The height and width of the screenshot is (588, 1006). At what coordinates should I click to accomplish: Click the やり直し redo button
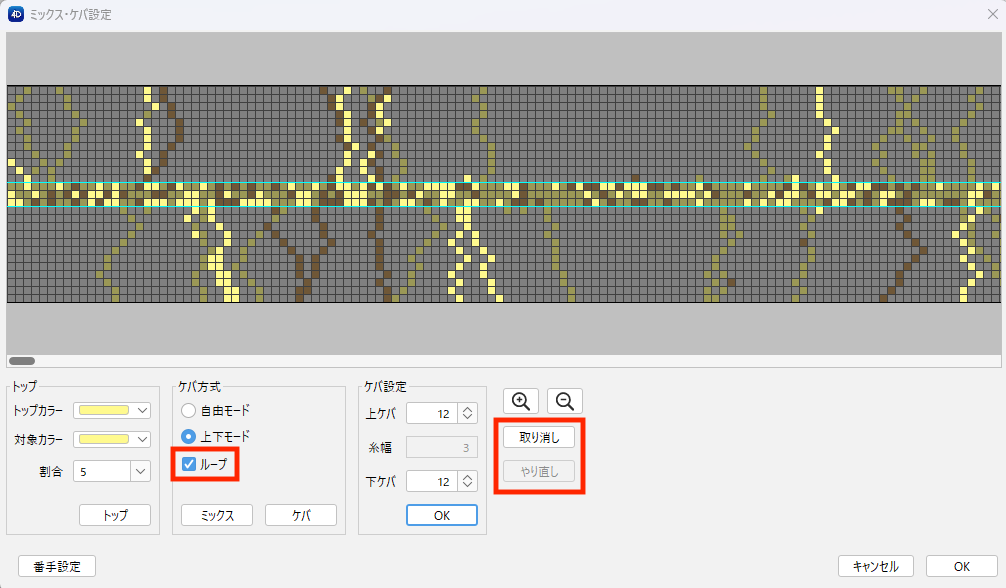(x=539, y=471)
